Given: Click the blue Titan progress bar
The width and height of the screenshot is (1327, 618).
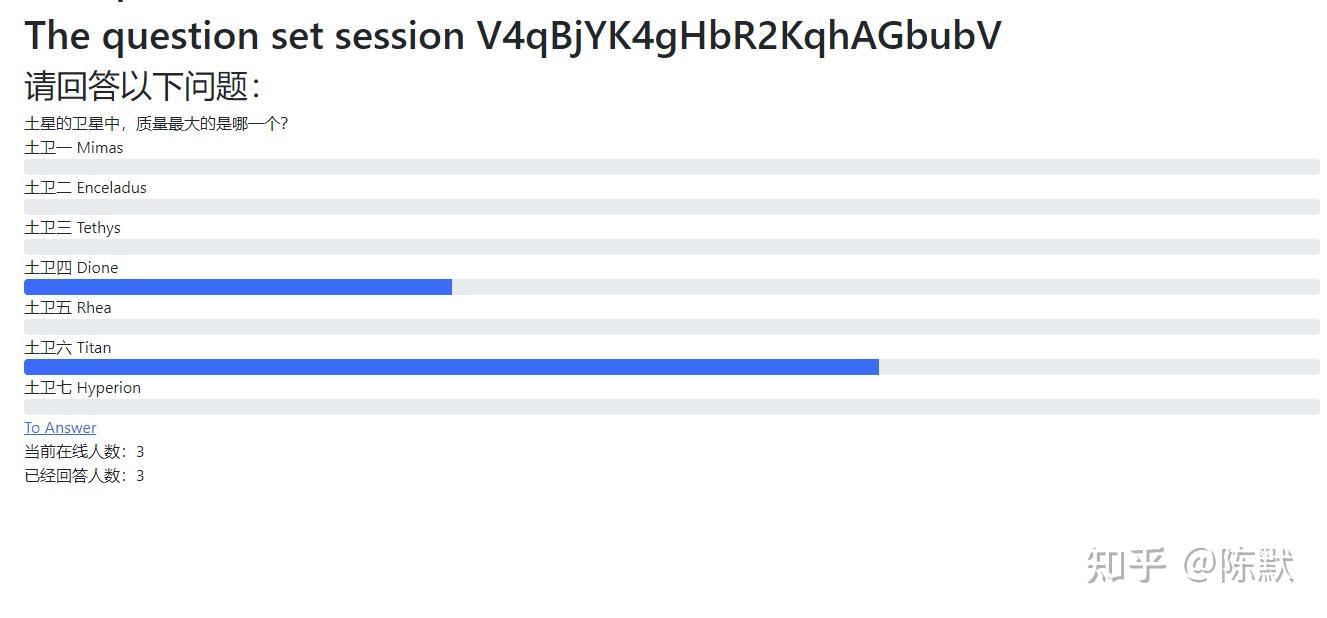Looking at the screenshot, I should pyautogui.click(x=451, y=367).
